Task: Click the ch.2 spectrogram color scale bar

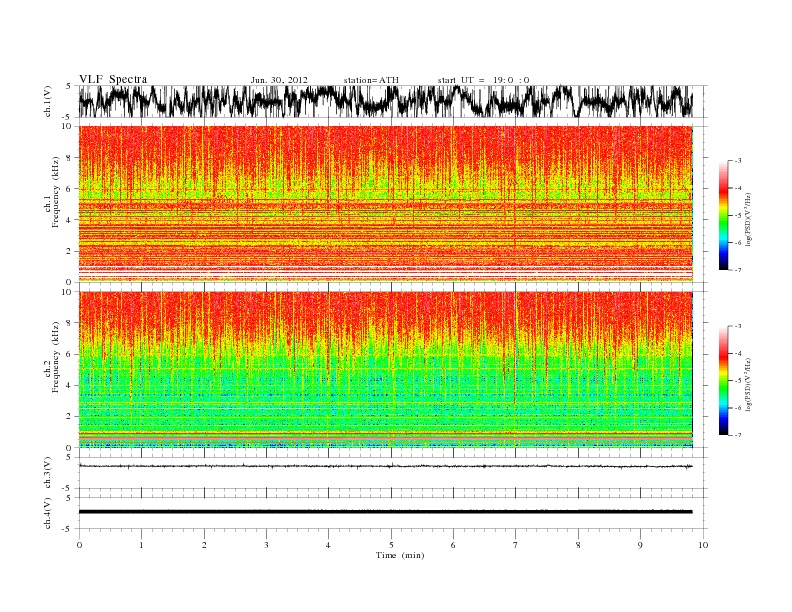Action: [x=723, y=381]
